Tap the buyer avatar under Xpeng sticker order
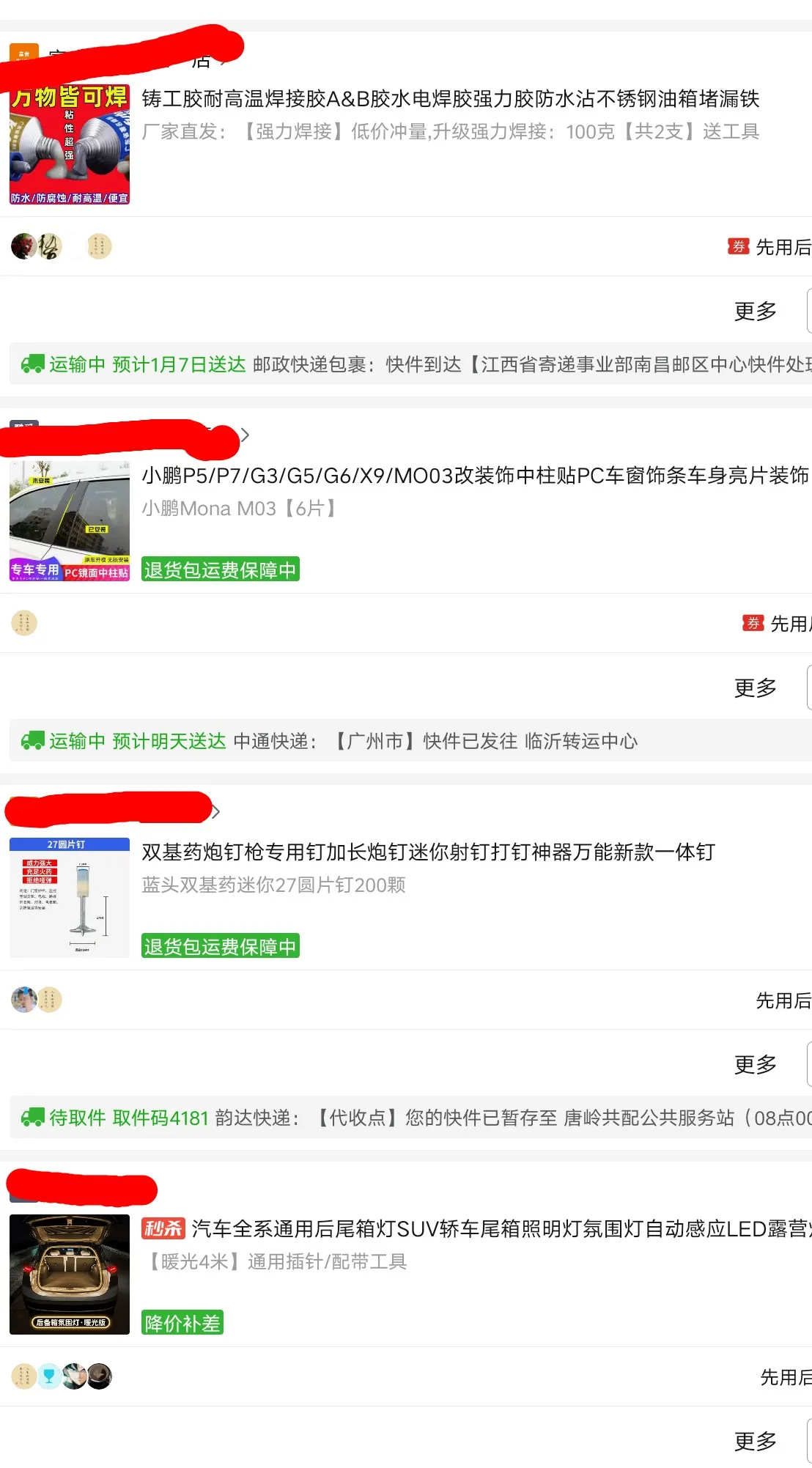 coord(24,624)
